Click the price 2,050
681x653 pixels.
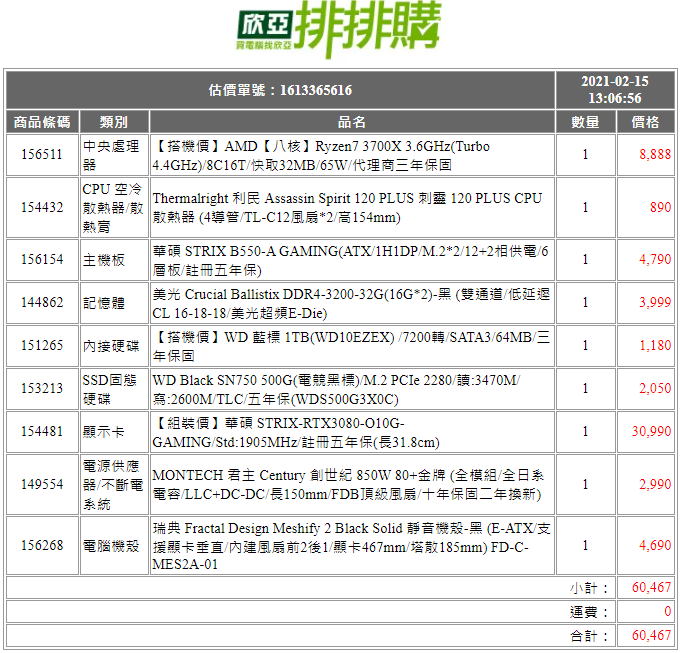tap(655, 388)
